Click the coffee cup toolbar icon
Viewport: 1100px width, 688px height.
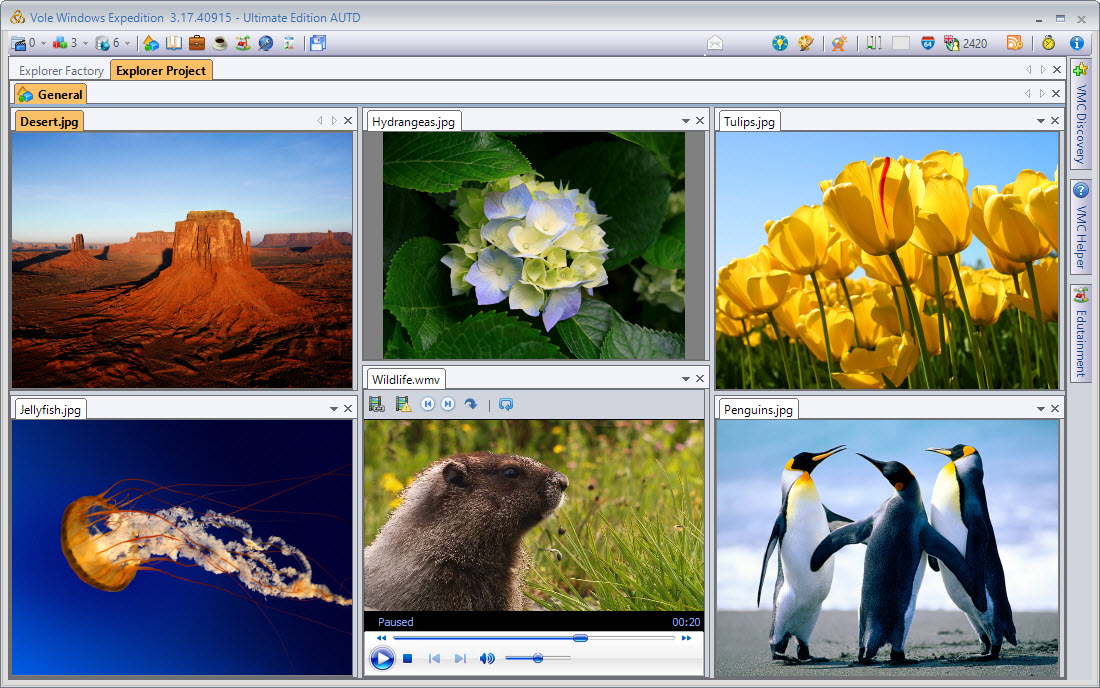219,43
